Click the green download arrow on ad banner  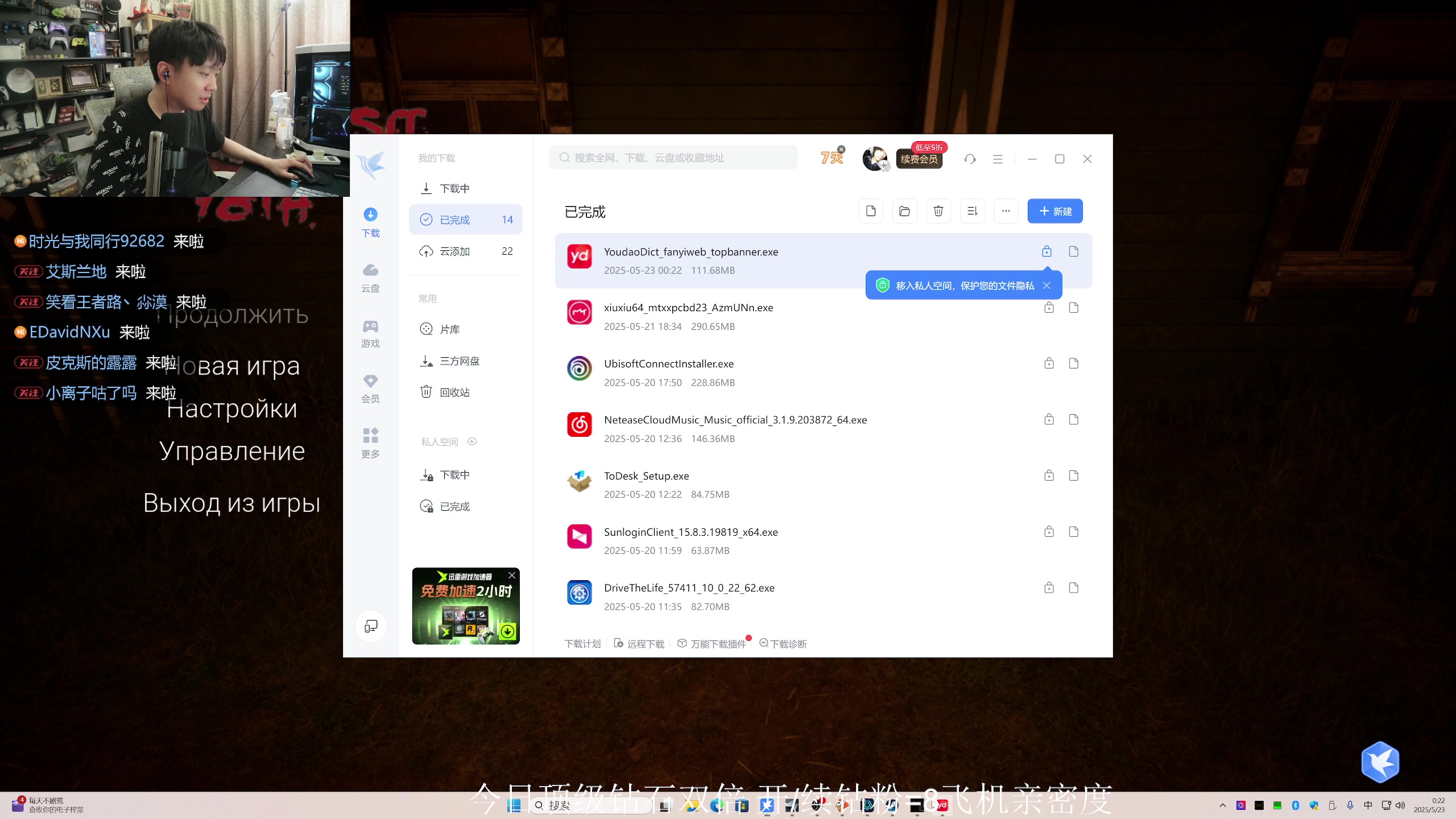click(507, 631)
